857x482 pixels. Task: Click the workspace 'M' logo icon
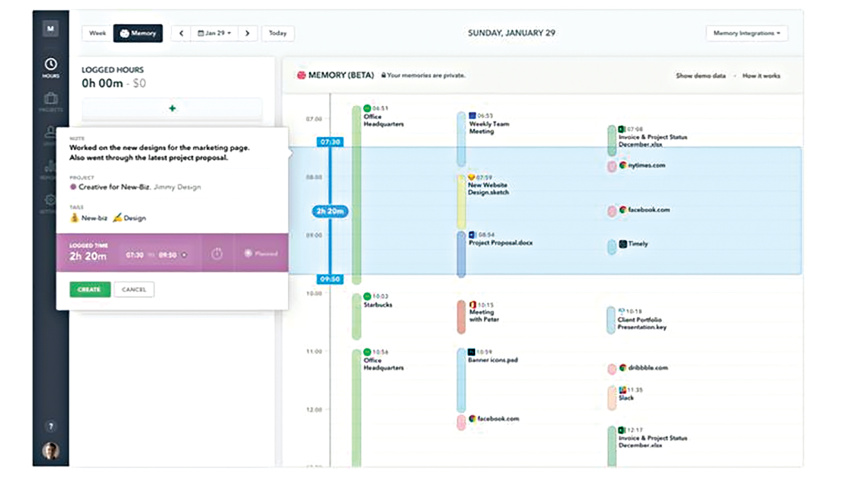[x=50, y=29]
